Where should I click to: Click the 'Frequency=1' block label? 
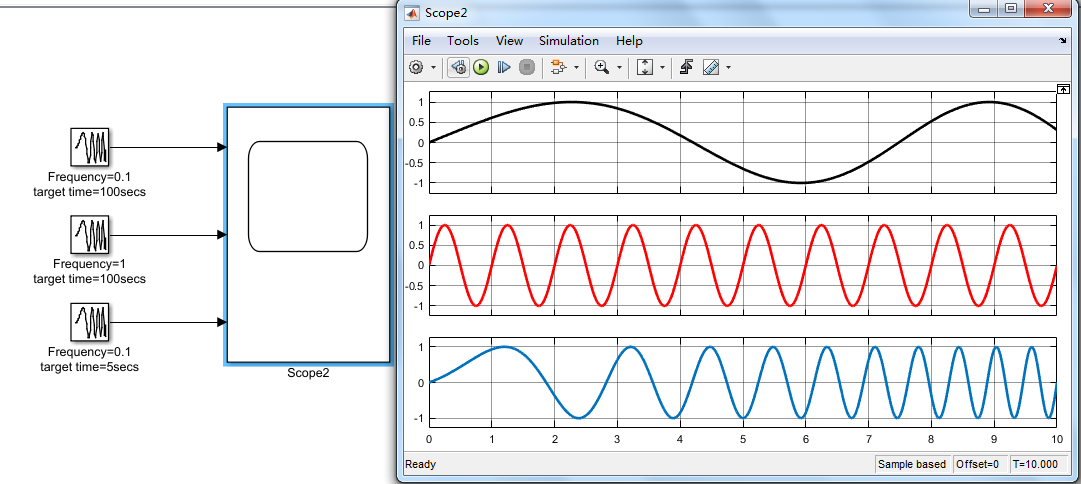89,264
